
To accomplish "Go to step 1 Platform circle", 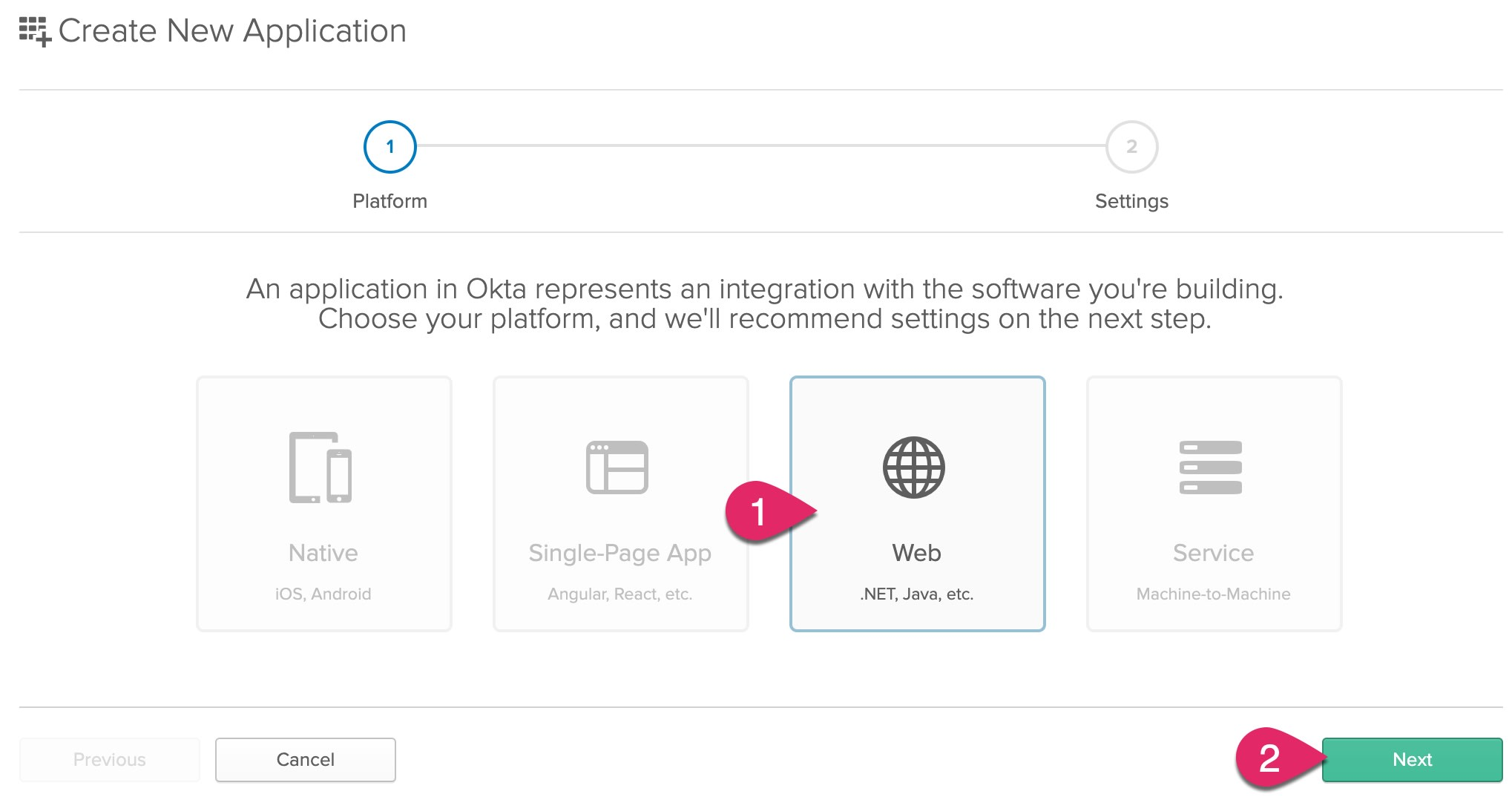I will [x=390, y=147].
